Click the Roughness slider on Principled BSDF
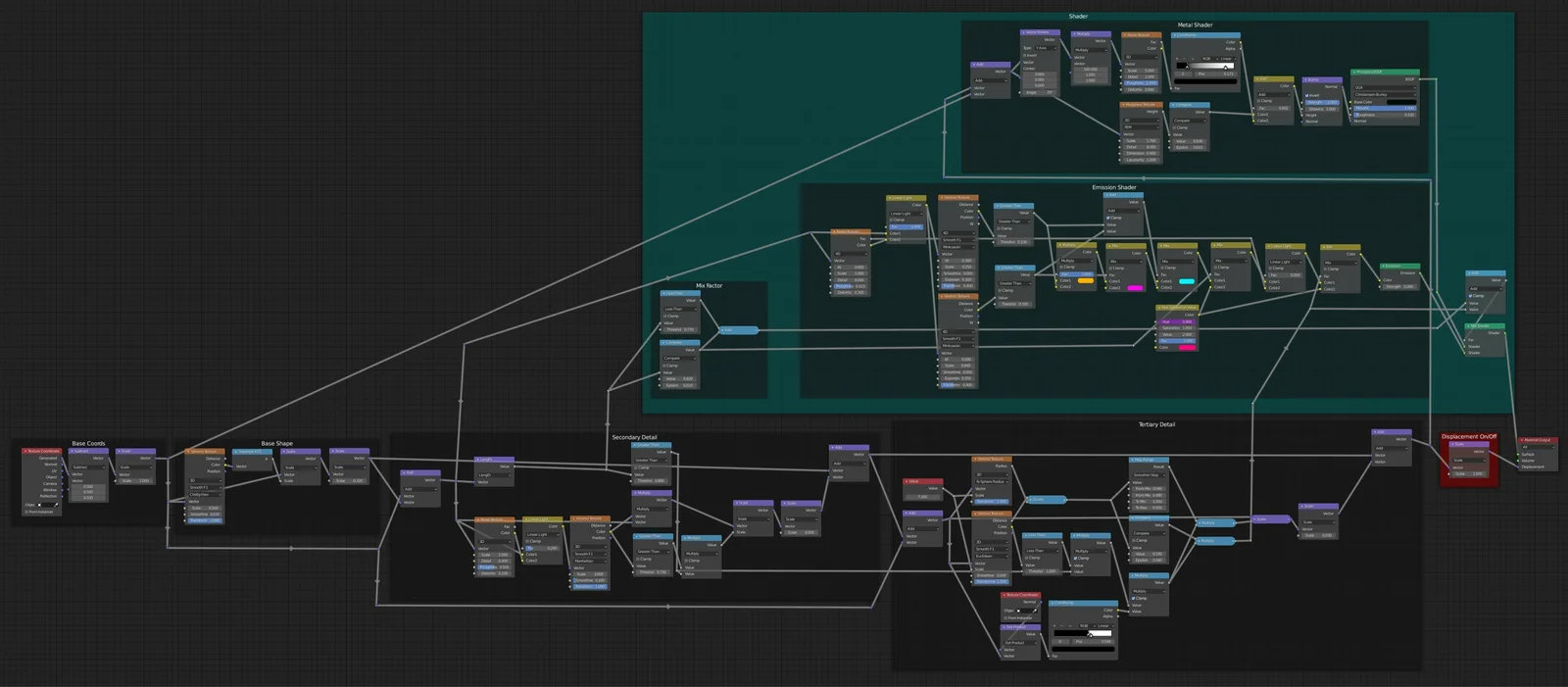The height and width of the screenshot is (687, 1568). tap(1385, 115)
